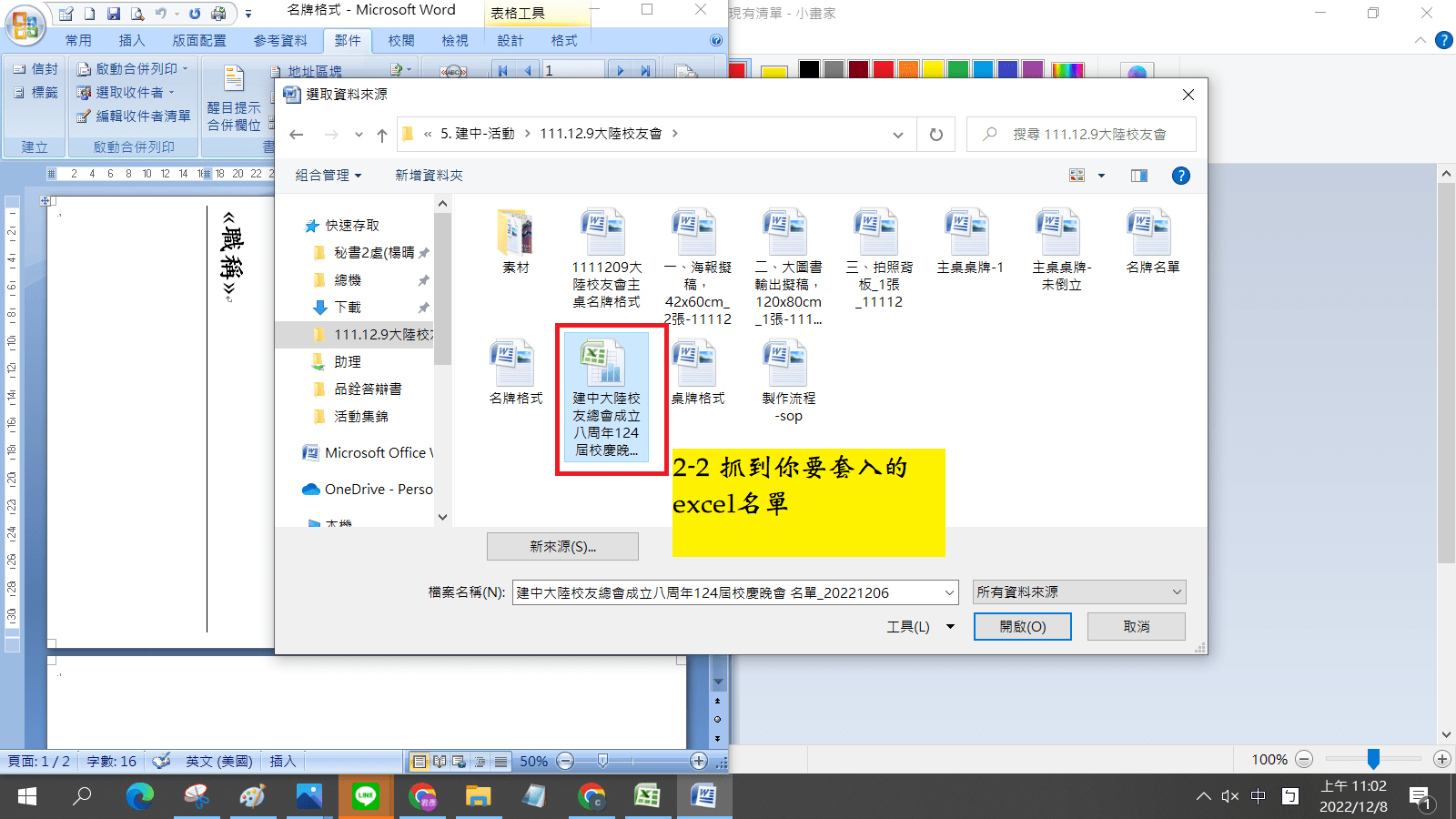Click the LINE app on taskbar

[366, 796]
